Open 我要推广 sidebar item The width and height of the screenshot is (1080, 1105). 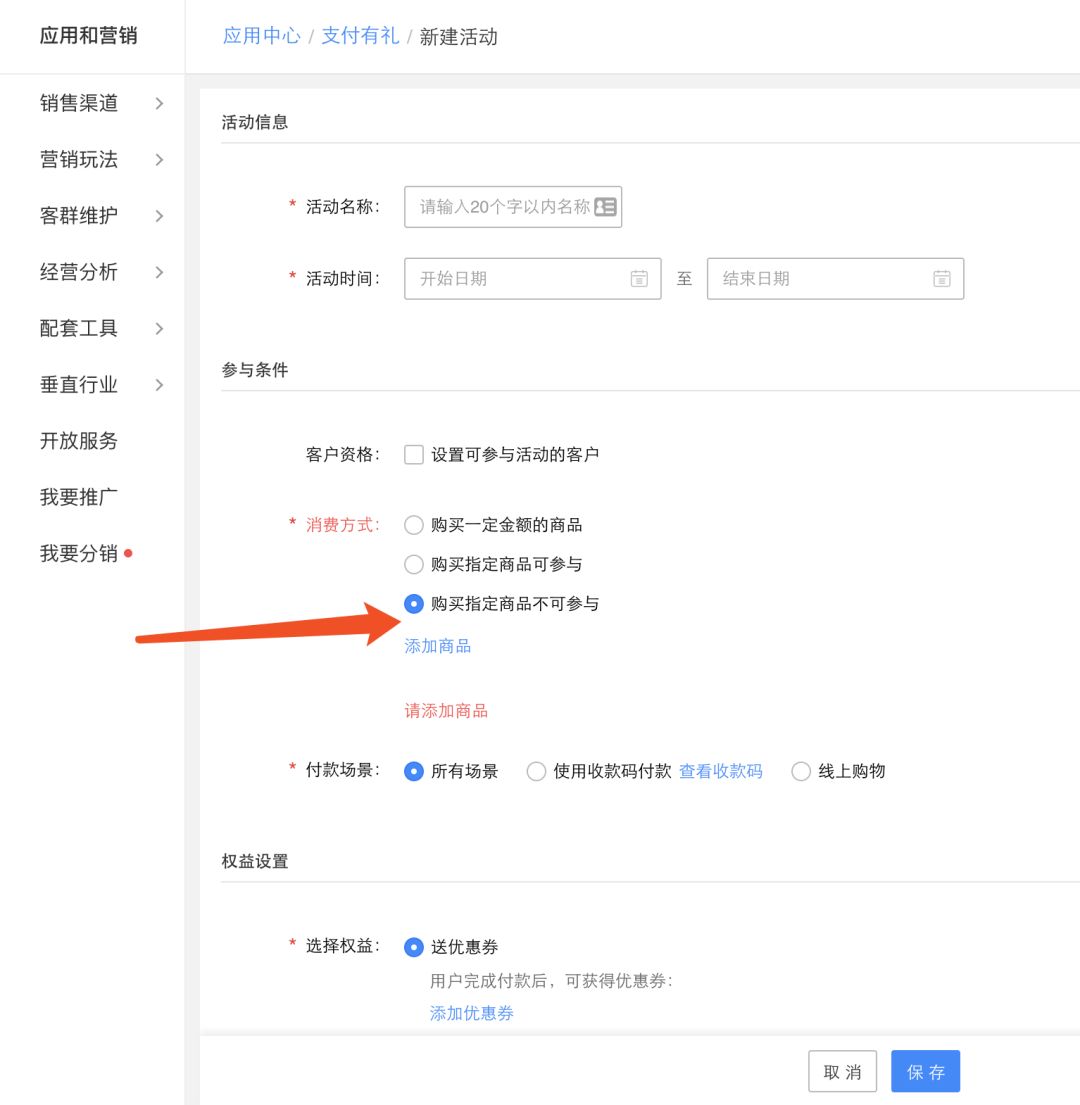79,497
